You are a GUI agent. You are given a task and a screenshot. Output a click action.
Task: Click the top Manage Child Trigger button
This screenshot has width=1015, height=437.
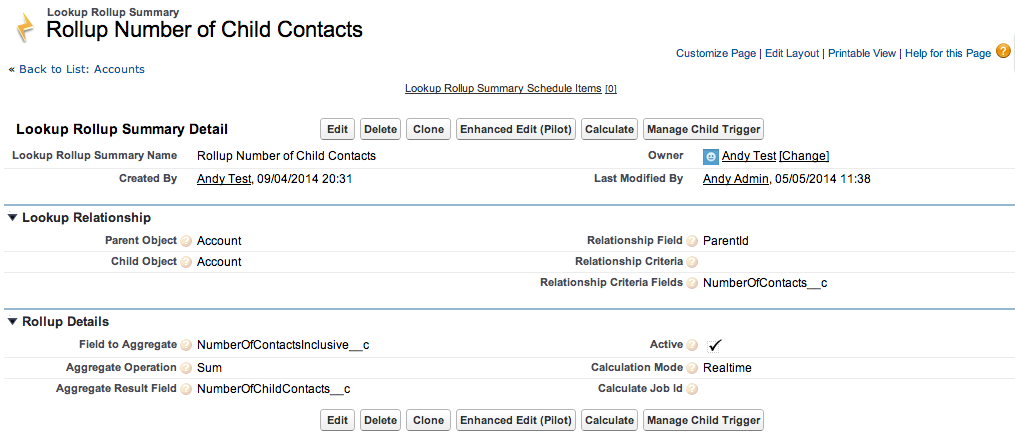pos(703,129)
